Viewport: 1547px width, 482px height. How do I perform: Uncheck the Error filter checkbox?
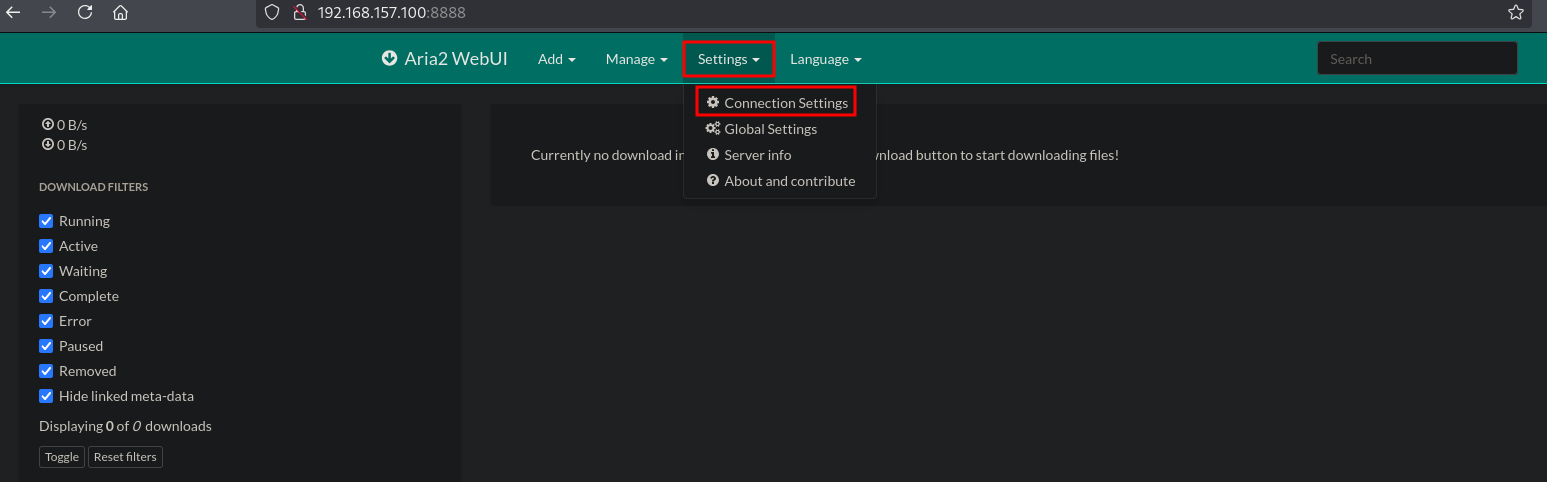[x=46, y=321]
